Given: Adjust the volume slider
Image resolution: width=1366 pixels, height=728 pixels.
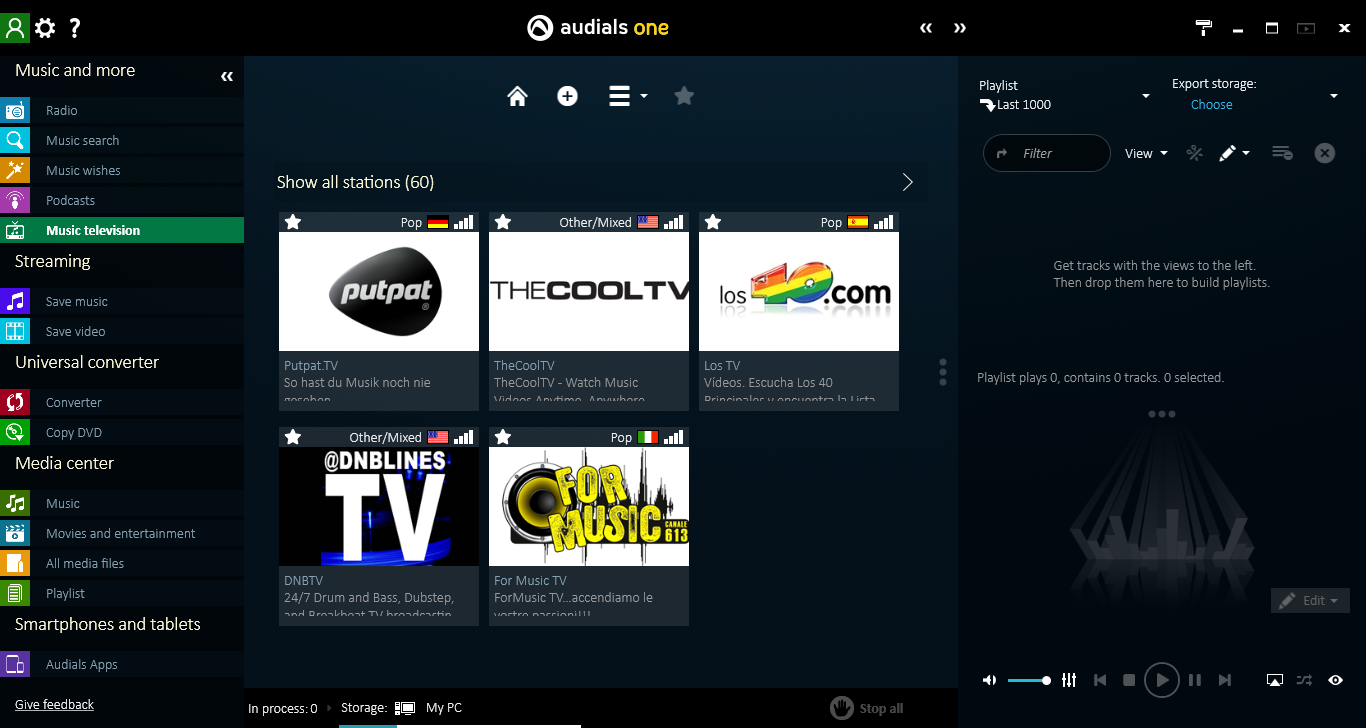Looking at the screenshot, I should point(1029,680).
